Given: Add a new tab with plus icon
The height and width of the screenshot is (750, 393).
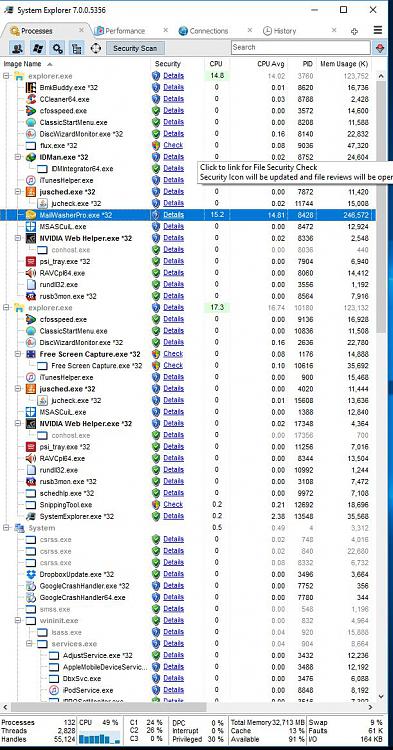Looking at the screenshot, I should tap(354, 31).
